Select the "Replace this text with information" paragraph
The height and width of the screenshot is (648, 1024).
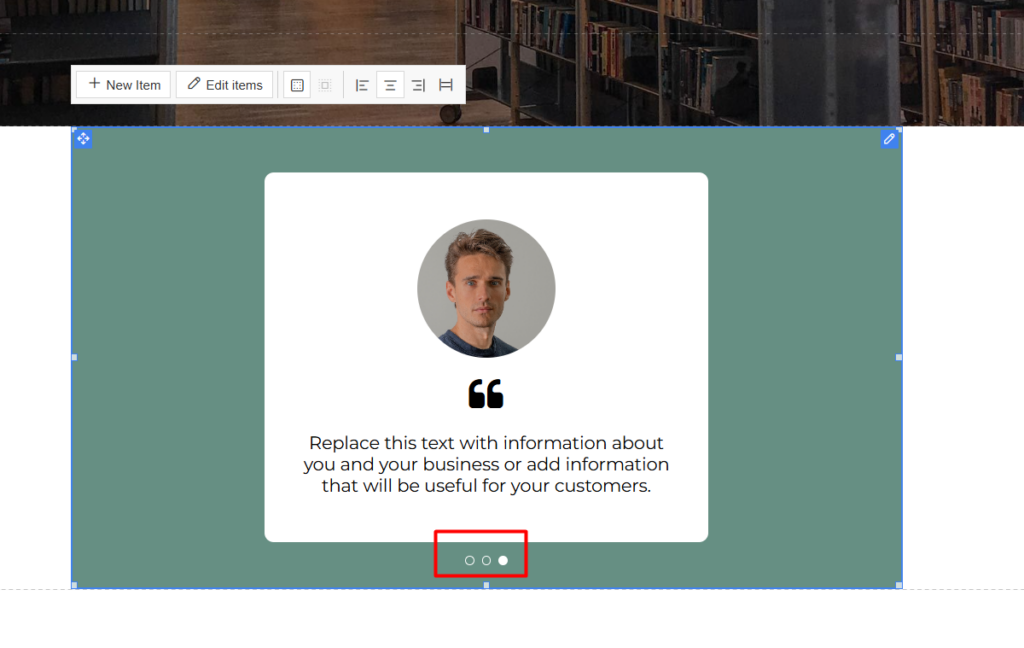pos(486,464)
